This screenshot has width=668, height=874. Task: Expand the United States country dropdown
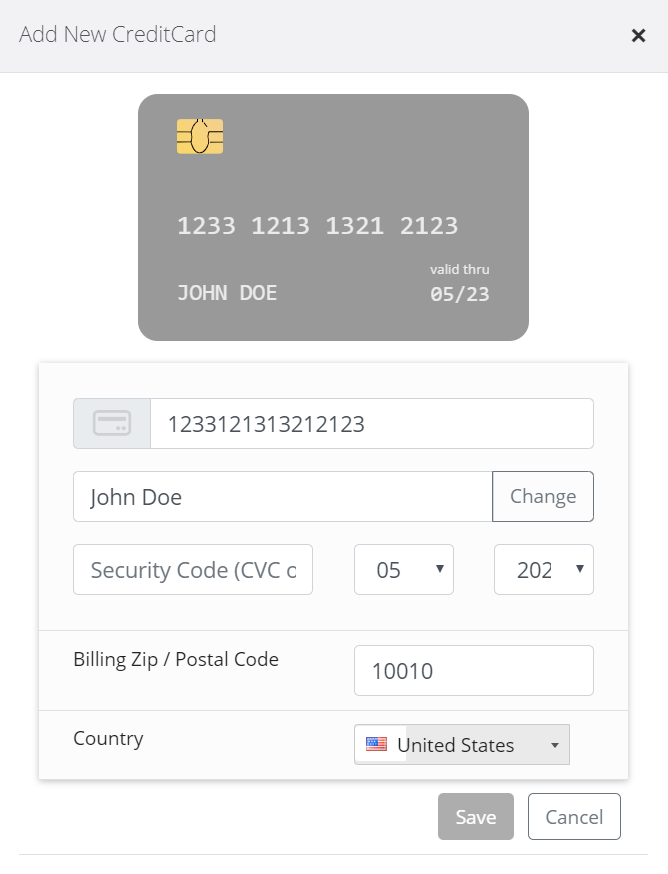tap(462, 745)
